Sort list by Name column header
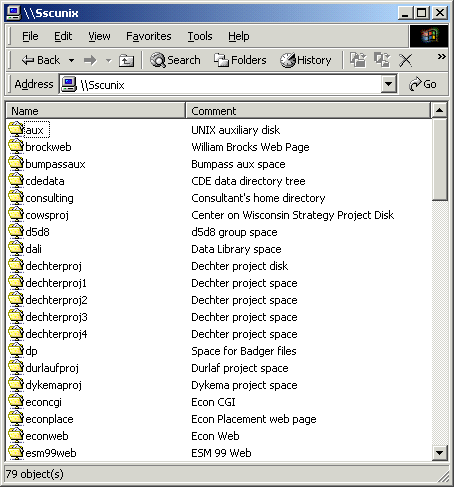The width and height of the screenshot is (454, 487). 95,111
